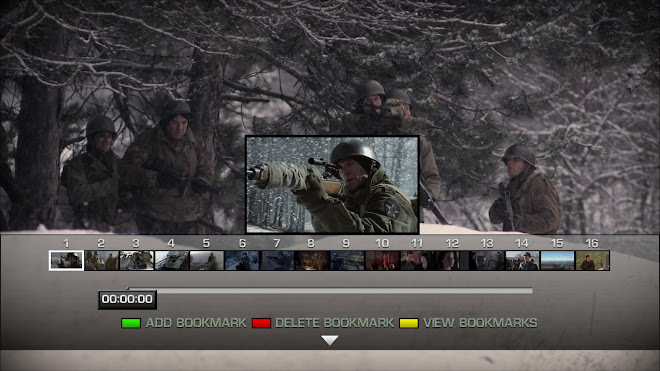
Task: Click the large chapter preview image
Action: pyautogui.click(x=332, y=184)
